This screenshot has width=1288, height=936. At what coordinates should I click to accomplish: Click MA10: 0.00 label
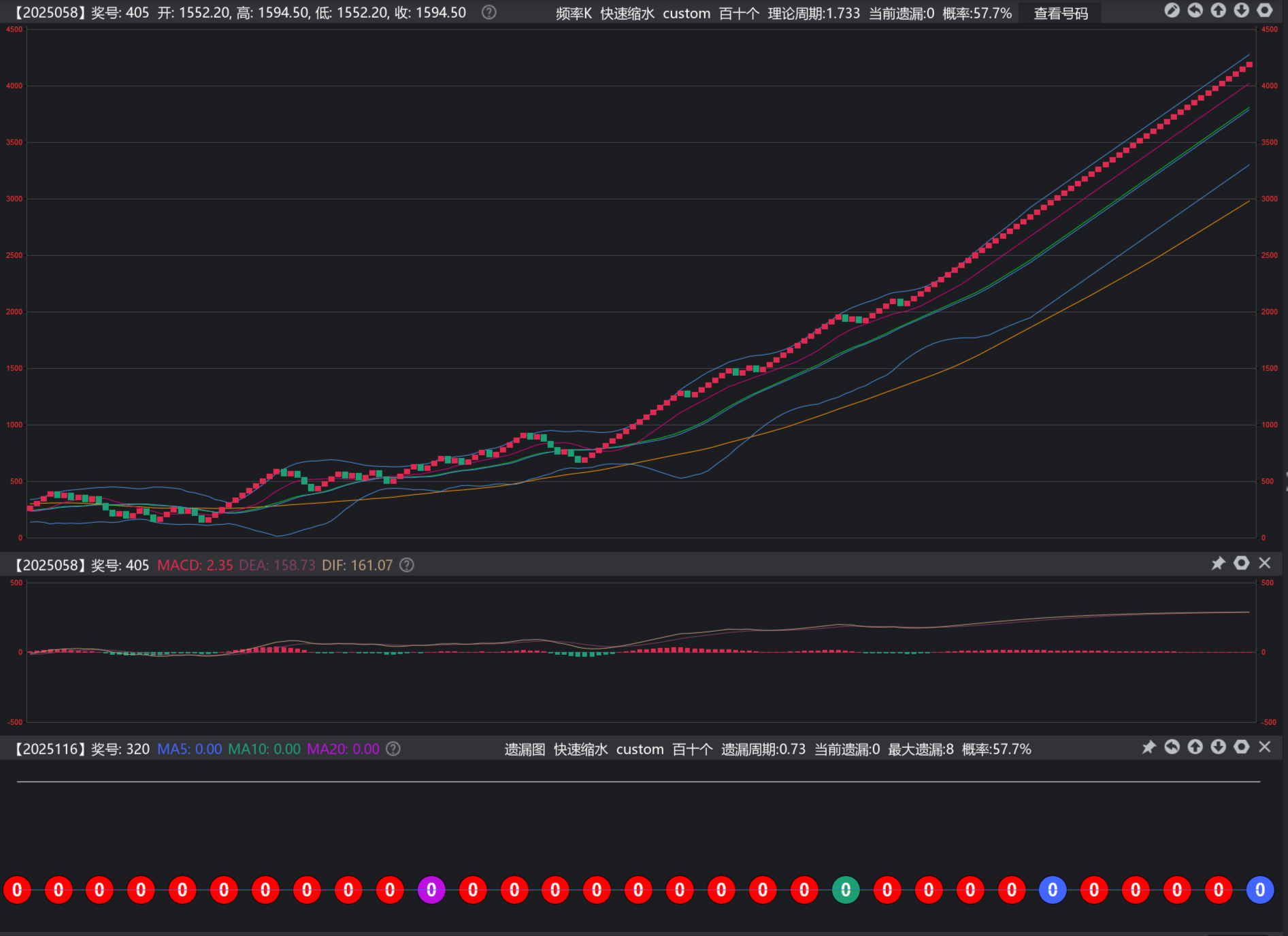point(264,749)
